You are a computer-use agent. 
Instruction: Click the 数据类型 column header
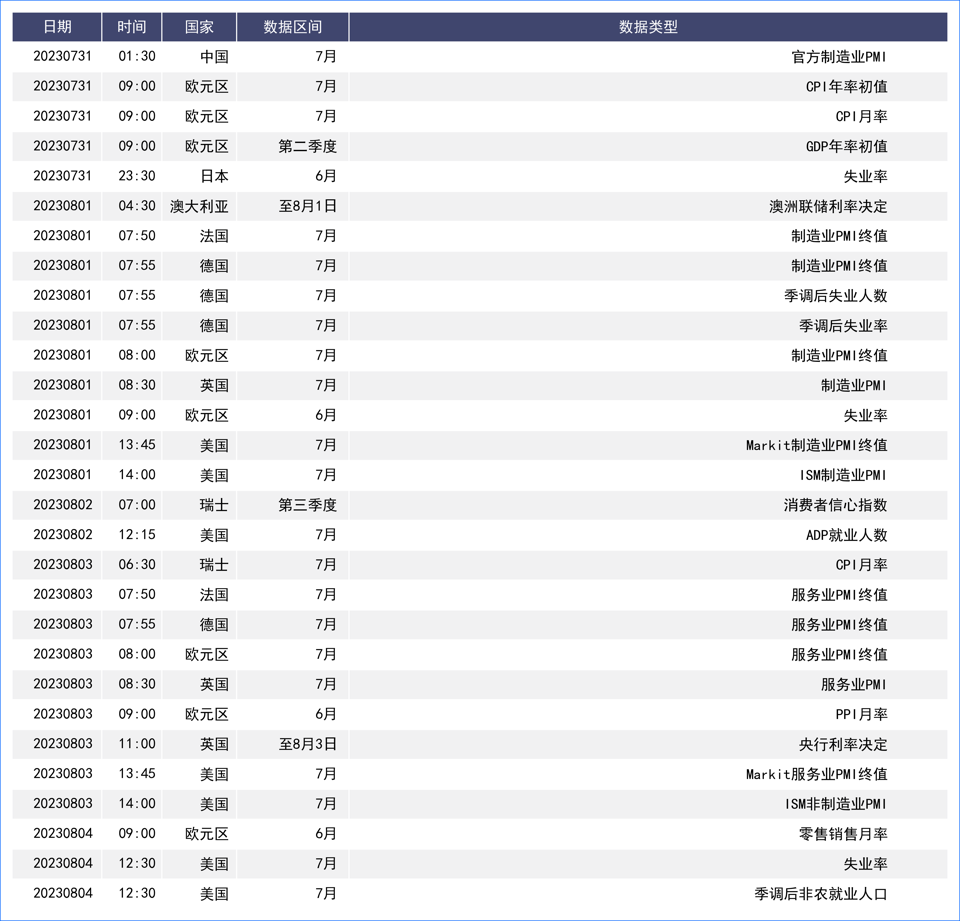pyautogui.click(x=648, y=27)
